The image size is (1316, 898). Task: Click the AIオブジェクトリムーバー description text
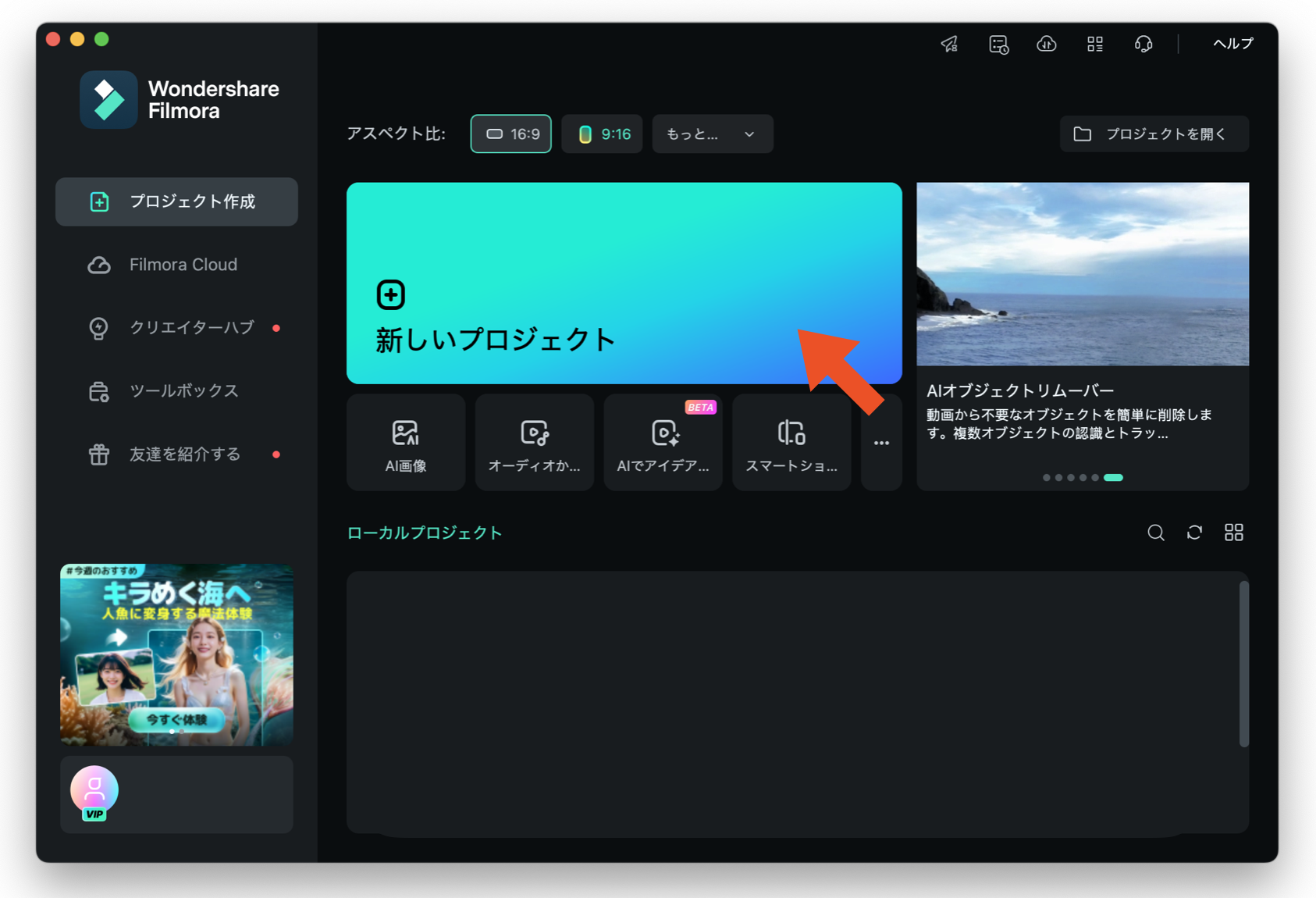tap(1069, 424)
